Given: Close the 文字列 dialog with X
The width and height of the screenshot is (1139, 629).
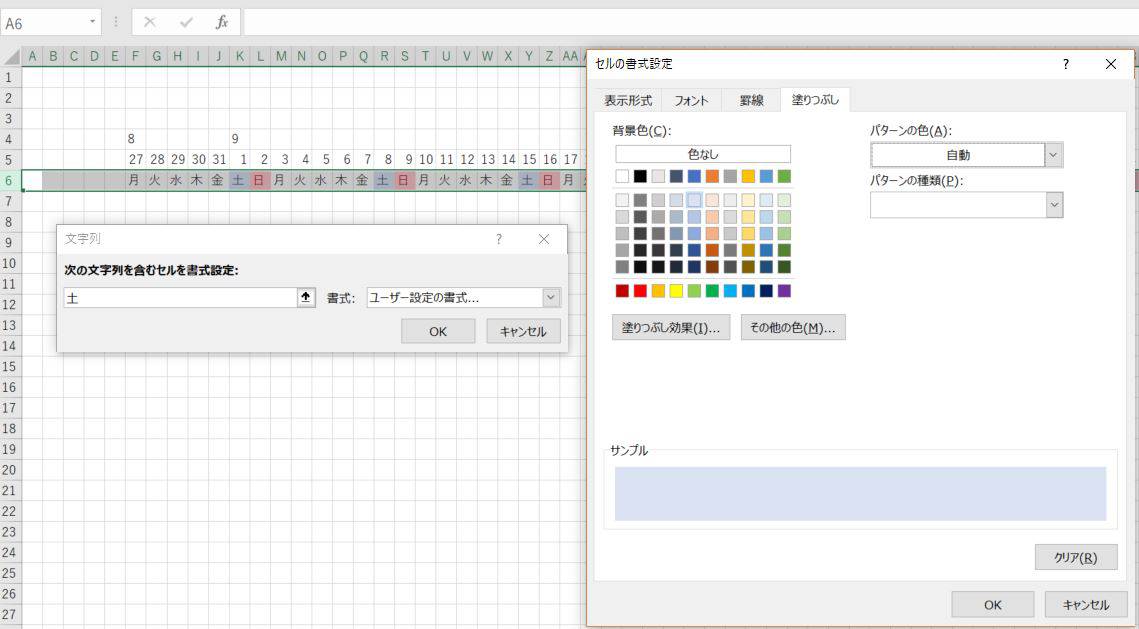Looking at the screenshot, I should click(544, 239).
